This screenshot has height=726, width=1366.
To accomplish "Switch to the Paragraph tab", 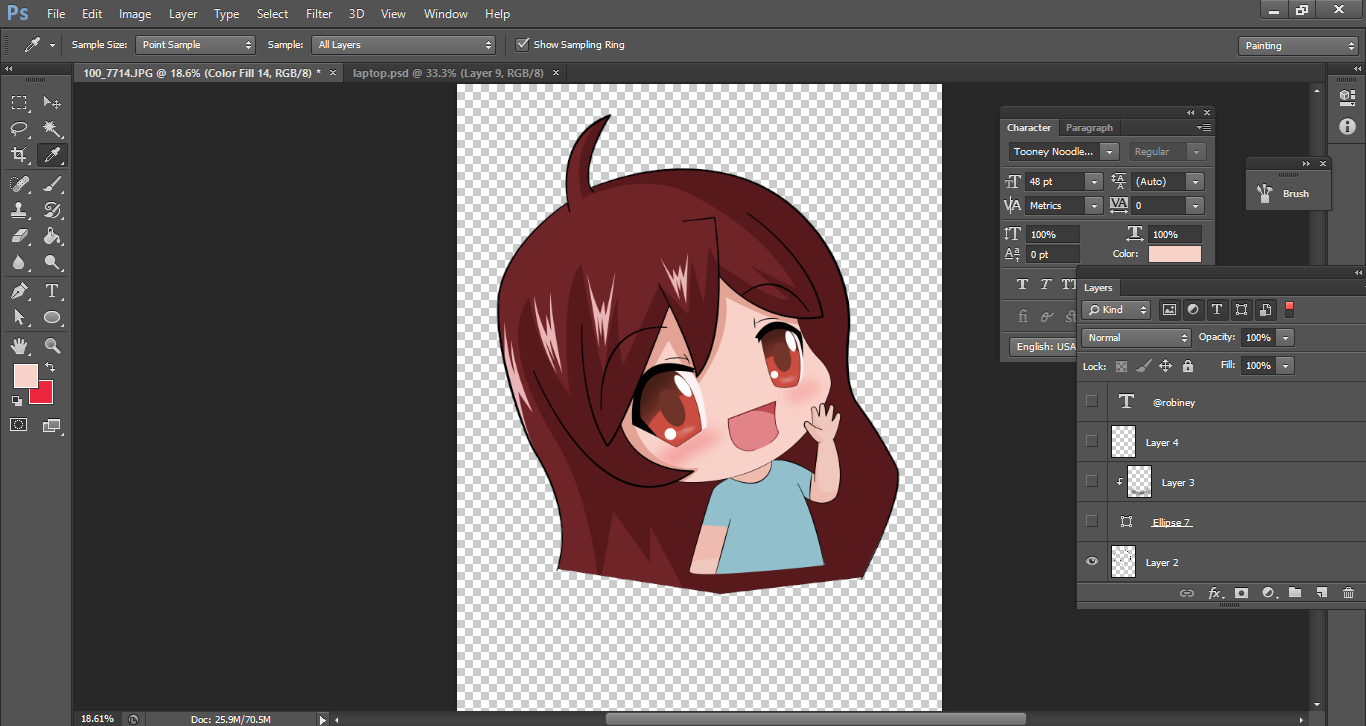I will [1089, 128].
